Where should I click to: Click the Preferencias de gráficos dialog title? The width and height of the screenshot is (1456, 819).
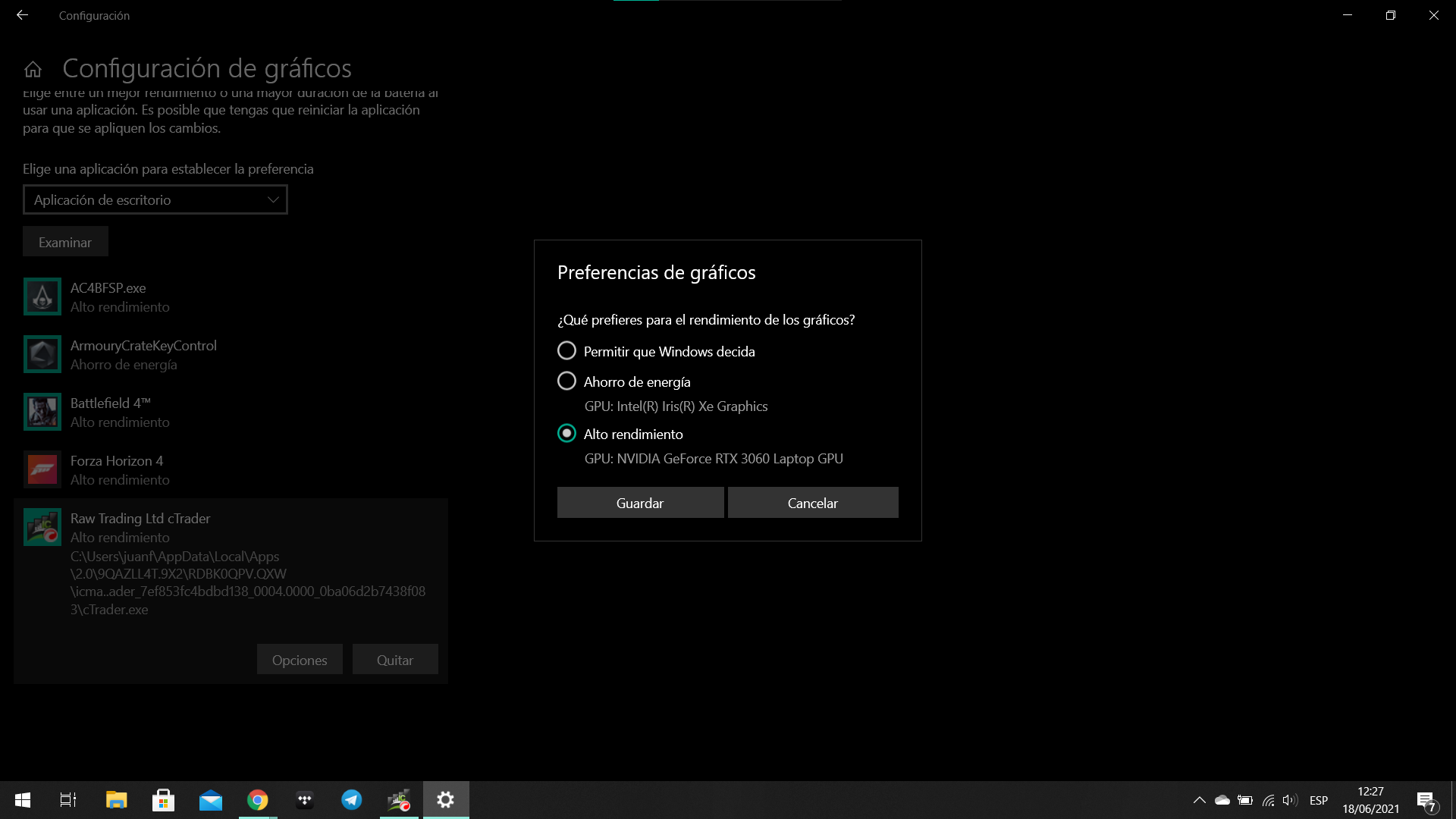tap(657, 272)
